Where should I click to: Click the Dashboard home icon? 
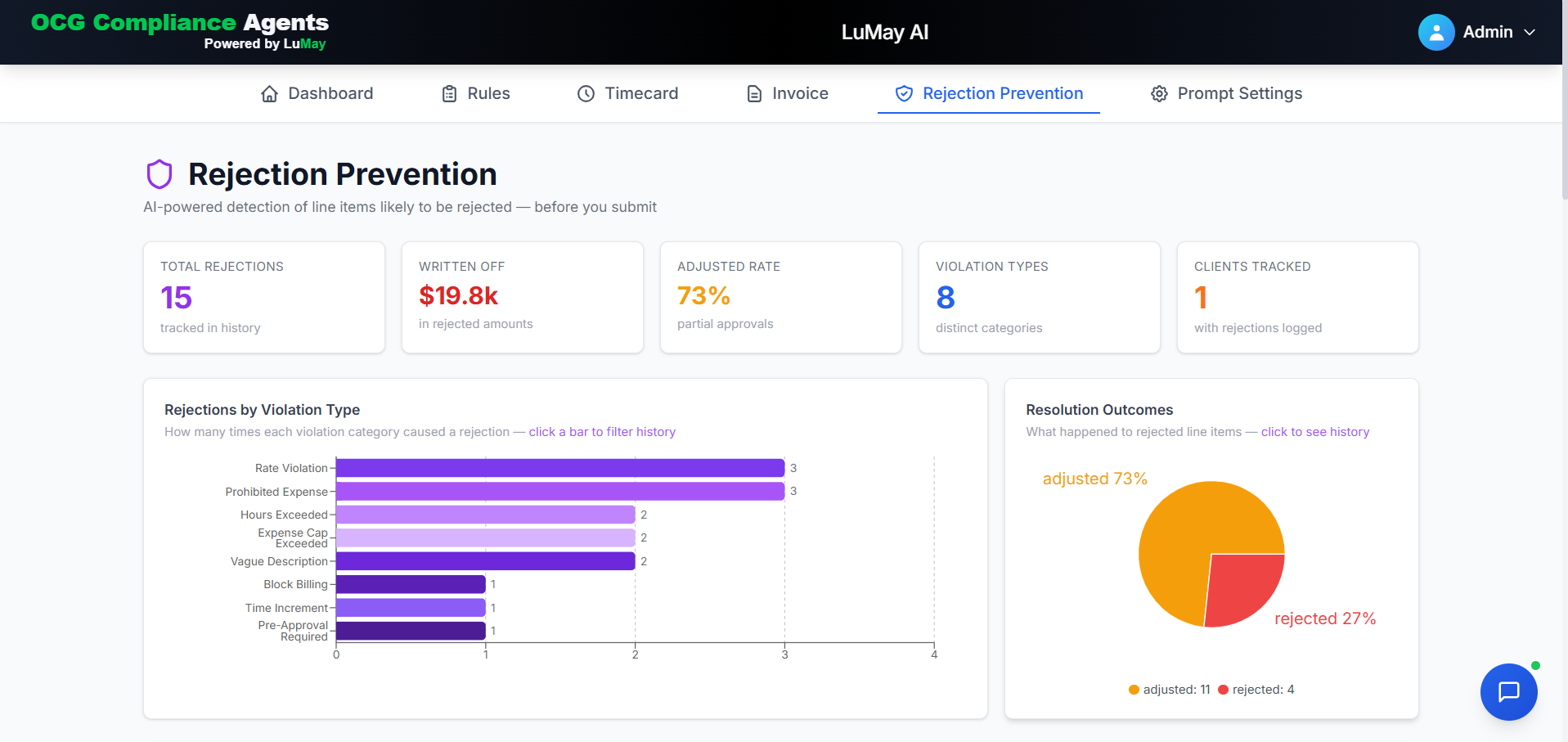click(270, 94)
